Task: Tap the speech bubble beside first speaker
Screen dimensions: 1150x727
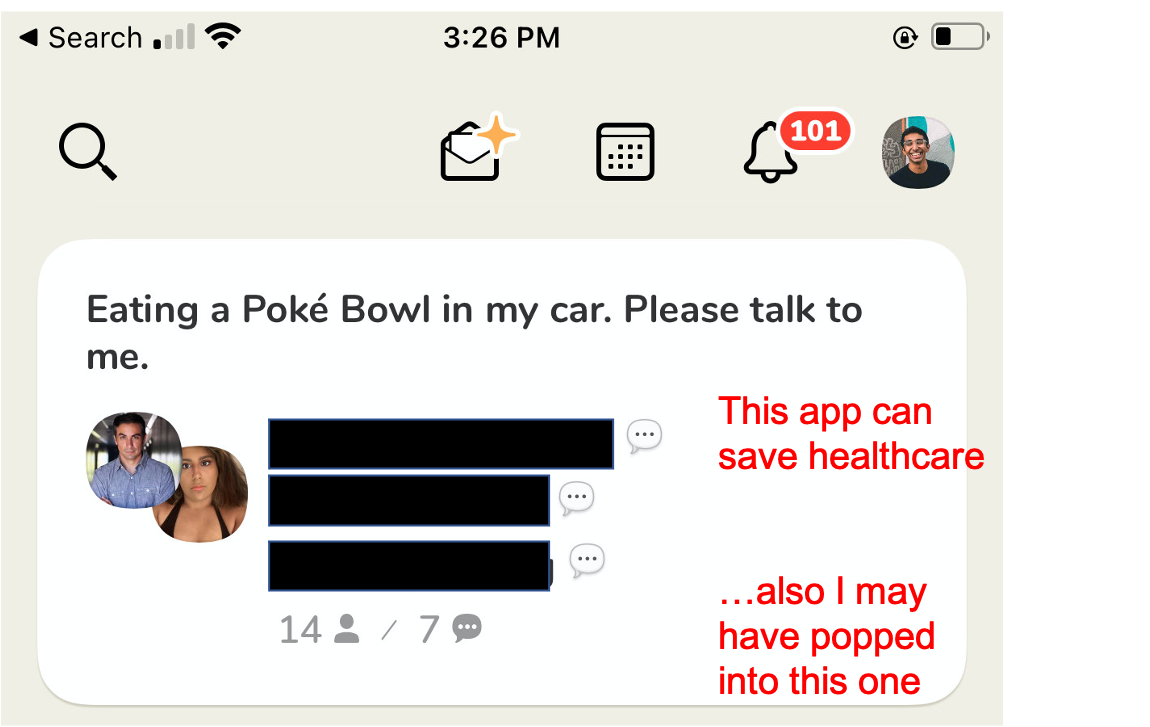Action: pos(645,436)
